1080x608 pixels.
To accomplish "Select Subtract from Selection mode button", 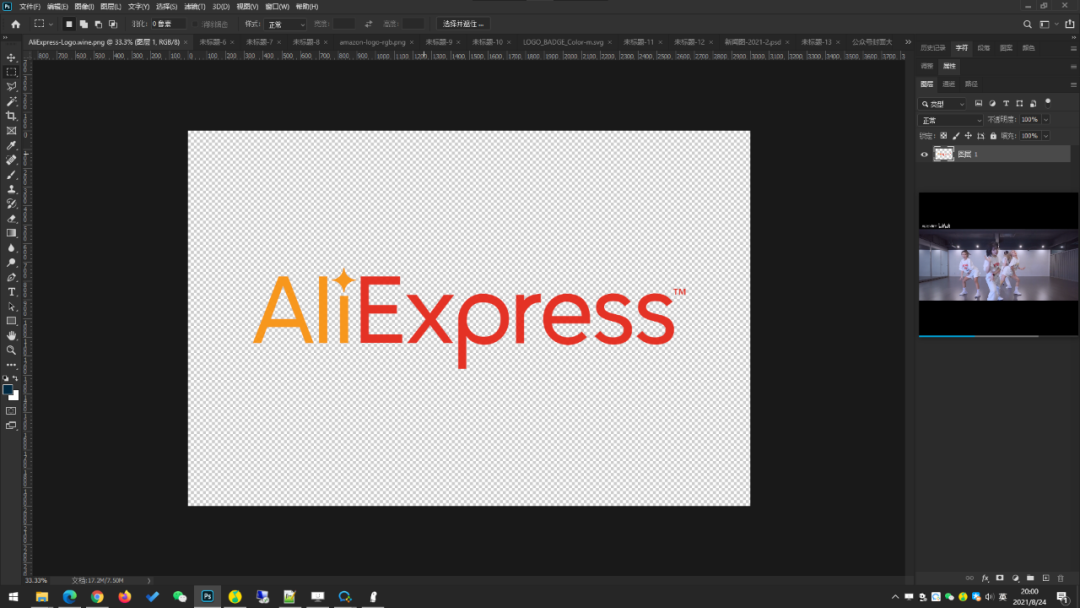I will tap(98, 24).
